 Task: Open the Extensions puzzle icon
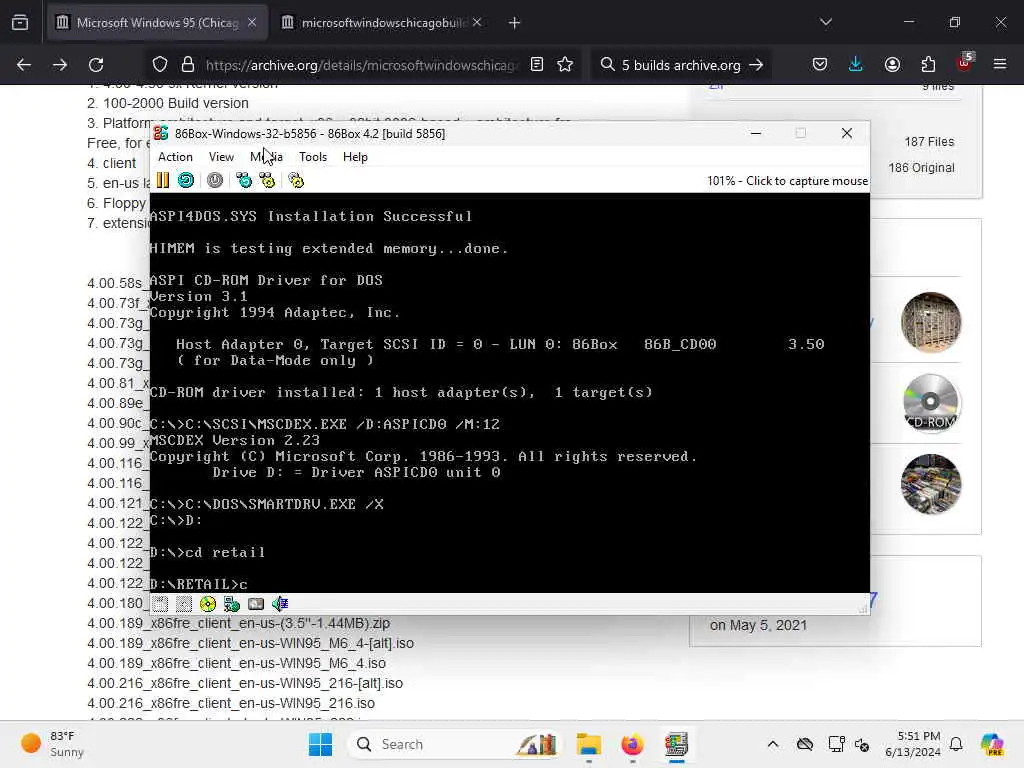point(928,65)
